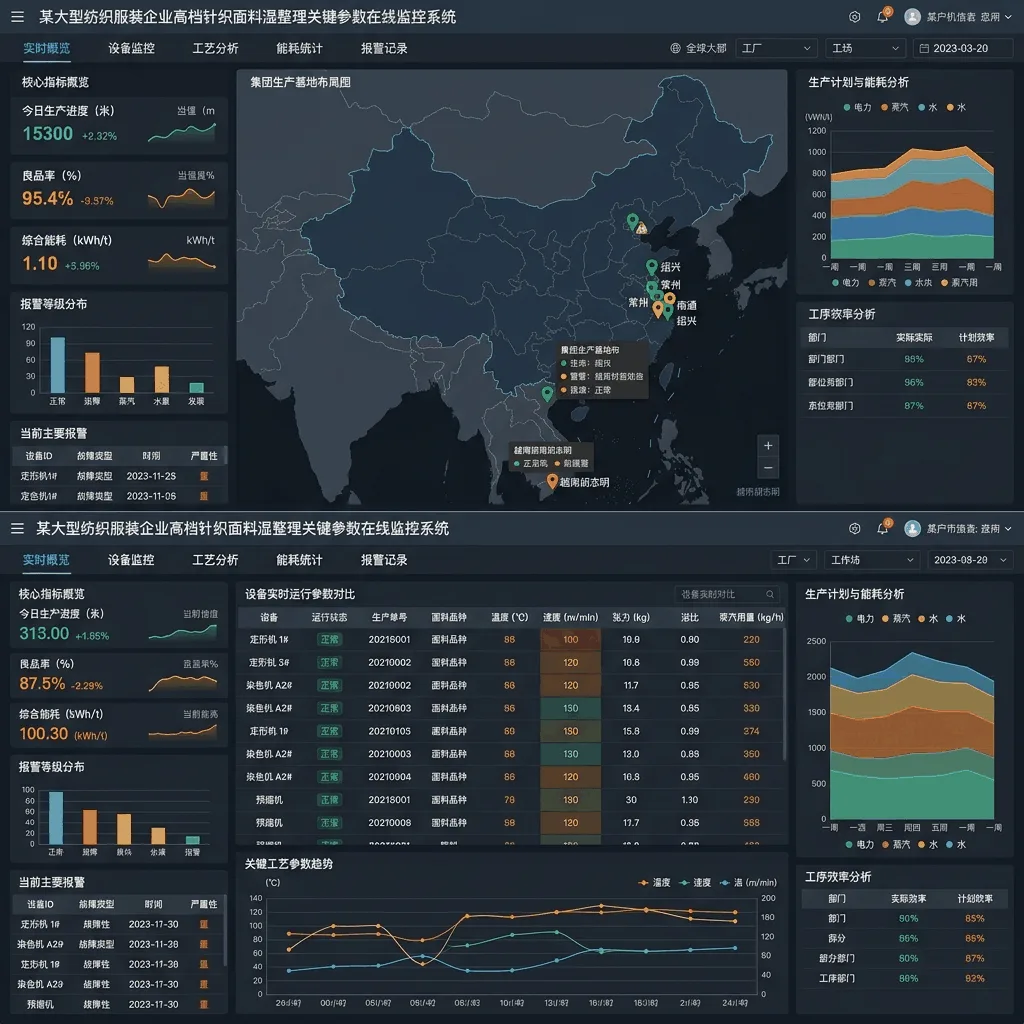
Task: Click the notification bell in top header
Action: click(882, 17)
